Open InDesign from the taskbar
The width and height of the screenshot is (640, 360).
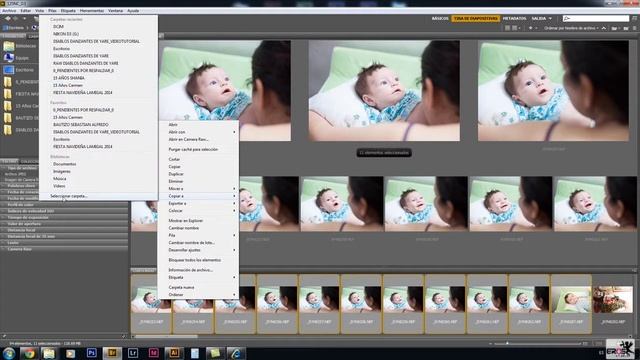pyautogui.click(x=153, y=353)
